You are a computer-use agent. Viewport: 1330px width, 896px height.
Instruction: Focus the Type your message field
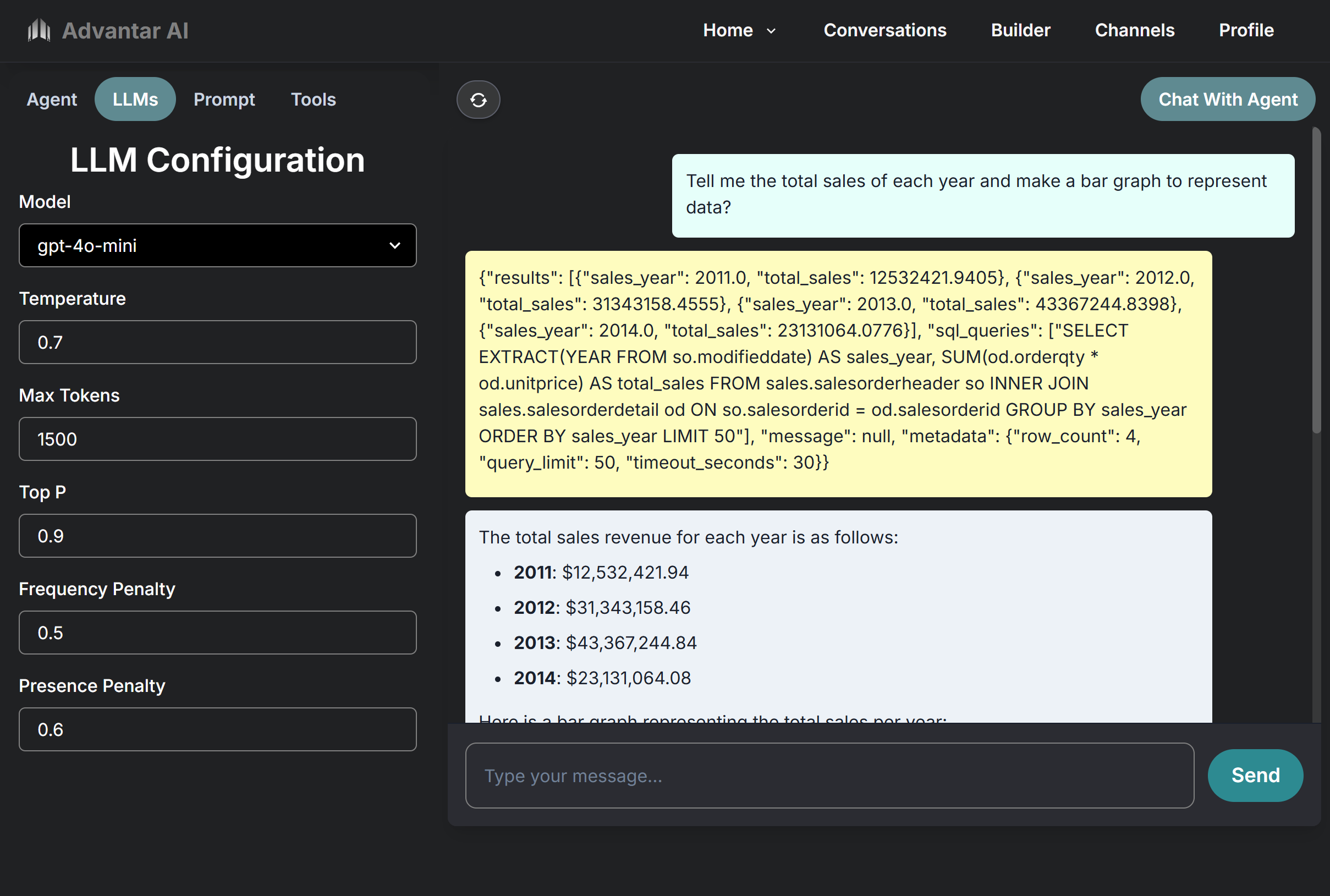point(829,776)
